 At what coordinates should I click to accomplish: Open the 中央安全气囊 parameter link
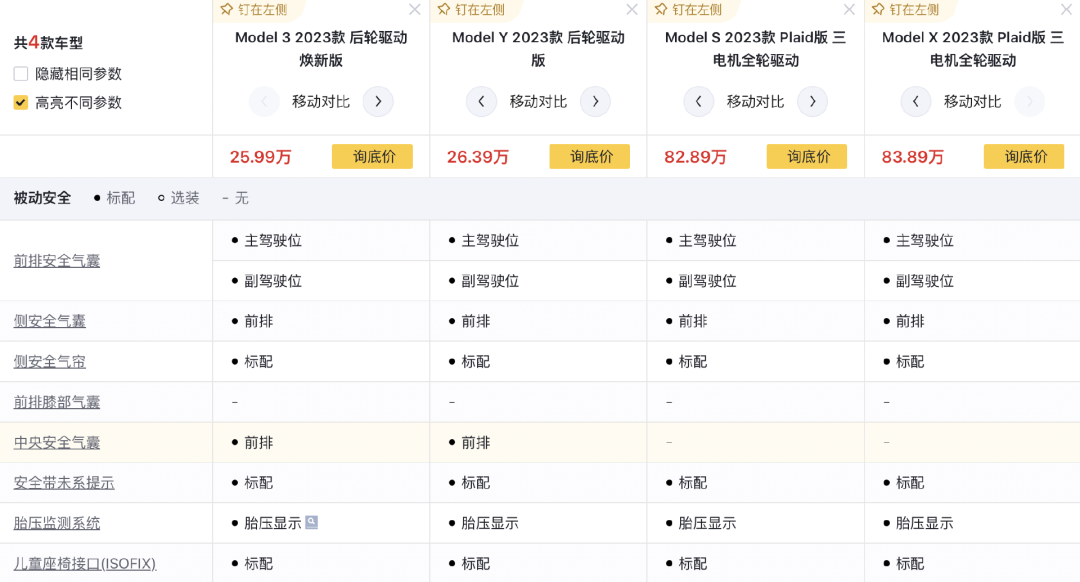(x=57, y=443)
